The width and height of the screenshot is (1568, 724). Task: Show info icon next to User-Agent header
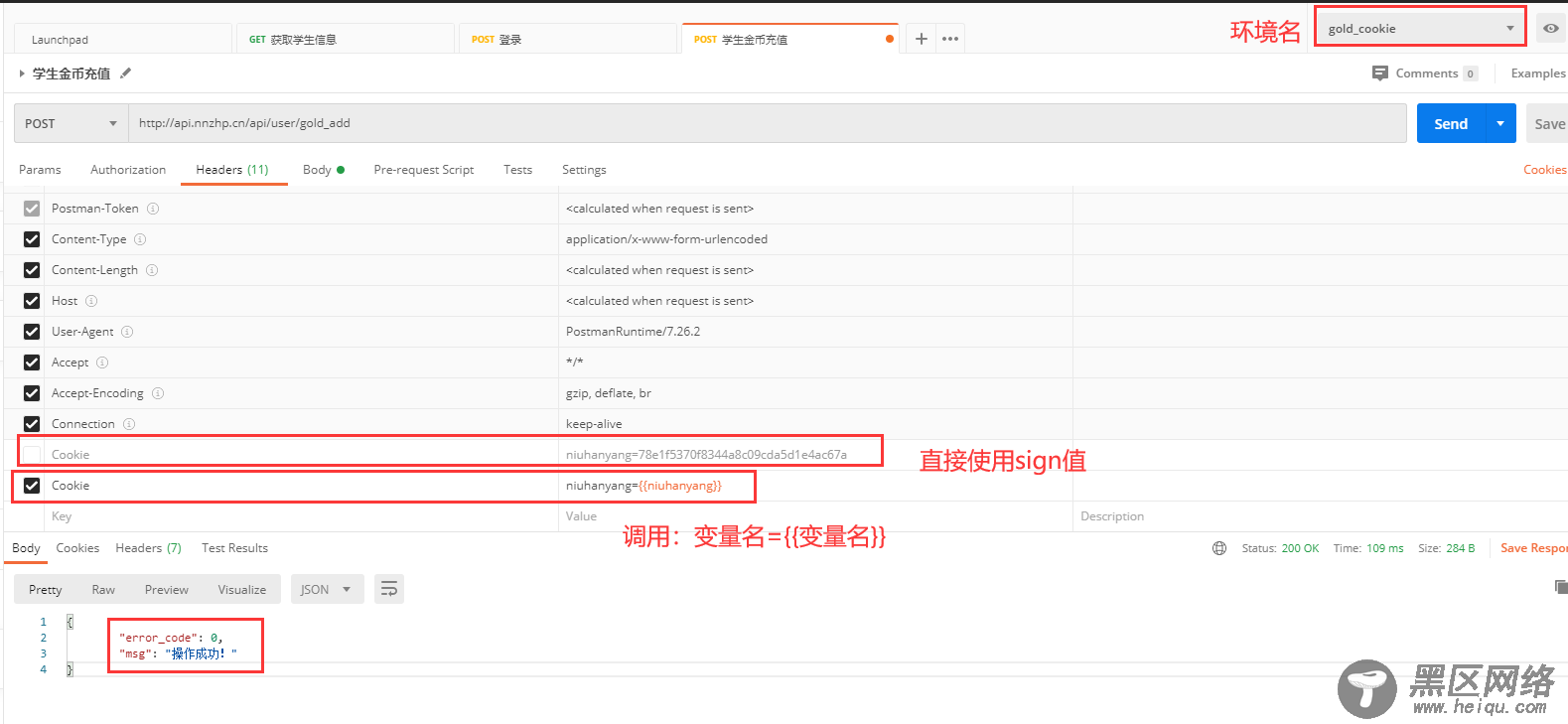[127, 332]
